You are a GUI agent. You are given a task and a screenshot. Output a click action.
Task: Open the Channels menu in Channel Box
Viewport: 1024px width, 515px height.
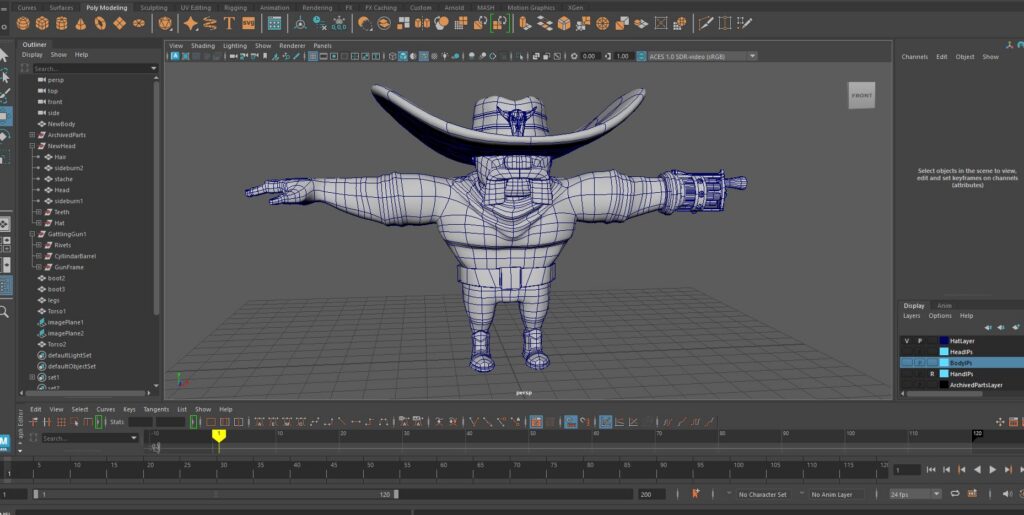point(914,57)
